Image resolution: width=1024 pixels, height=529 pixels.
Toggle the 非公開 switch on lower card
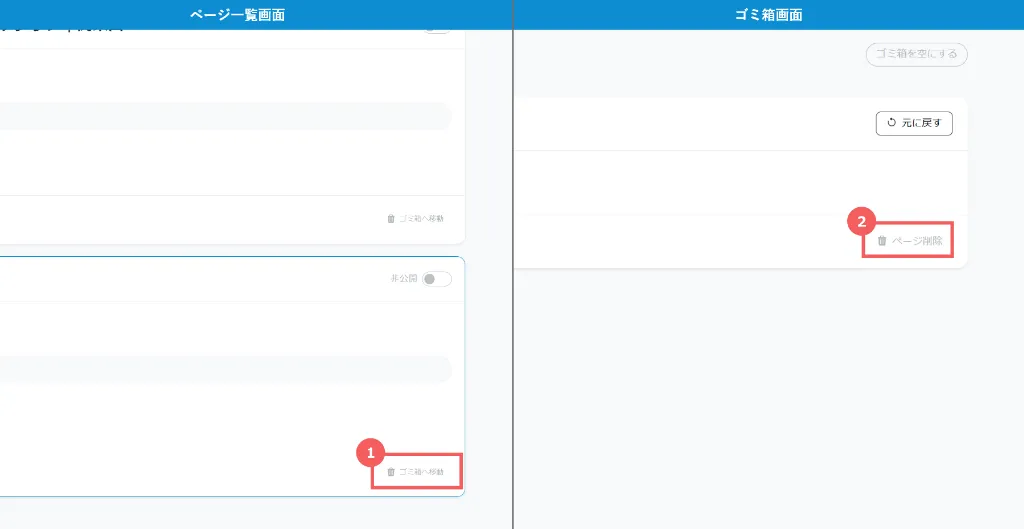coord(436,279)
